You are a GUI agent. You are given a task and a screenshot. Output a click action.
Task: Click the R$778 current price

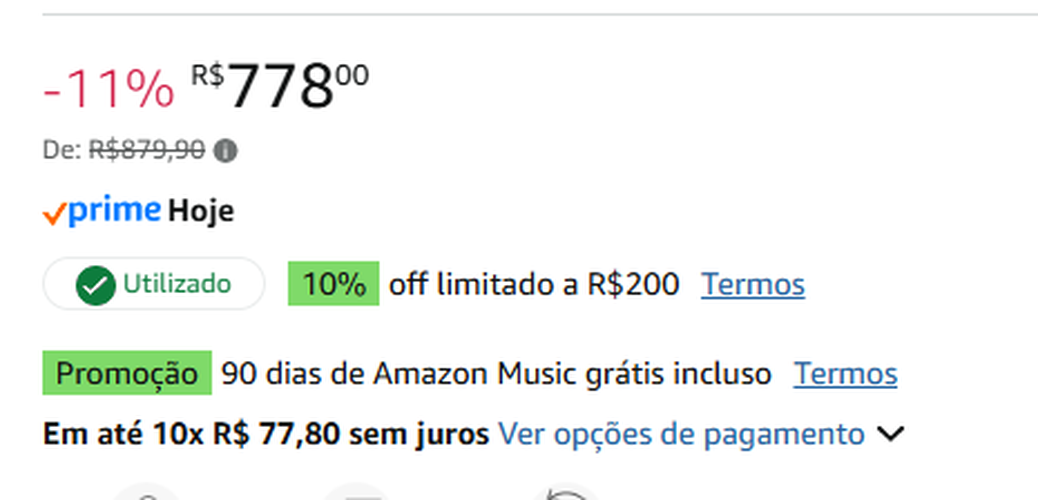[280, 86]
